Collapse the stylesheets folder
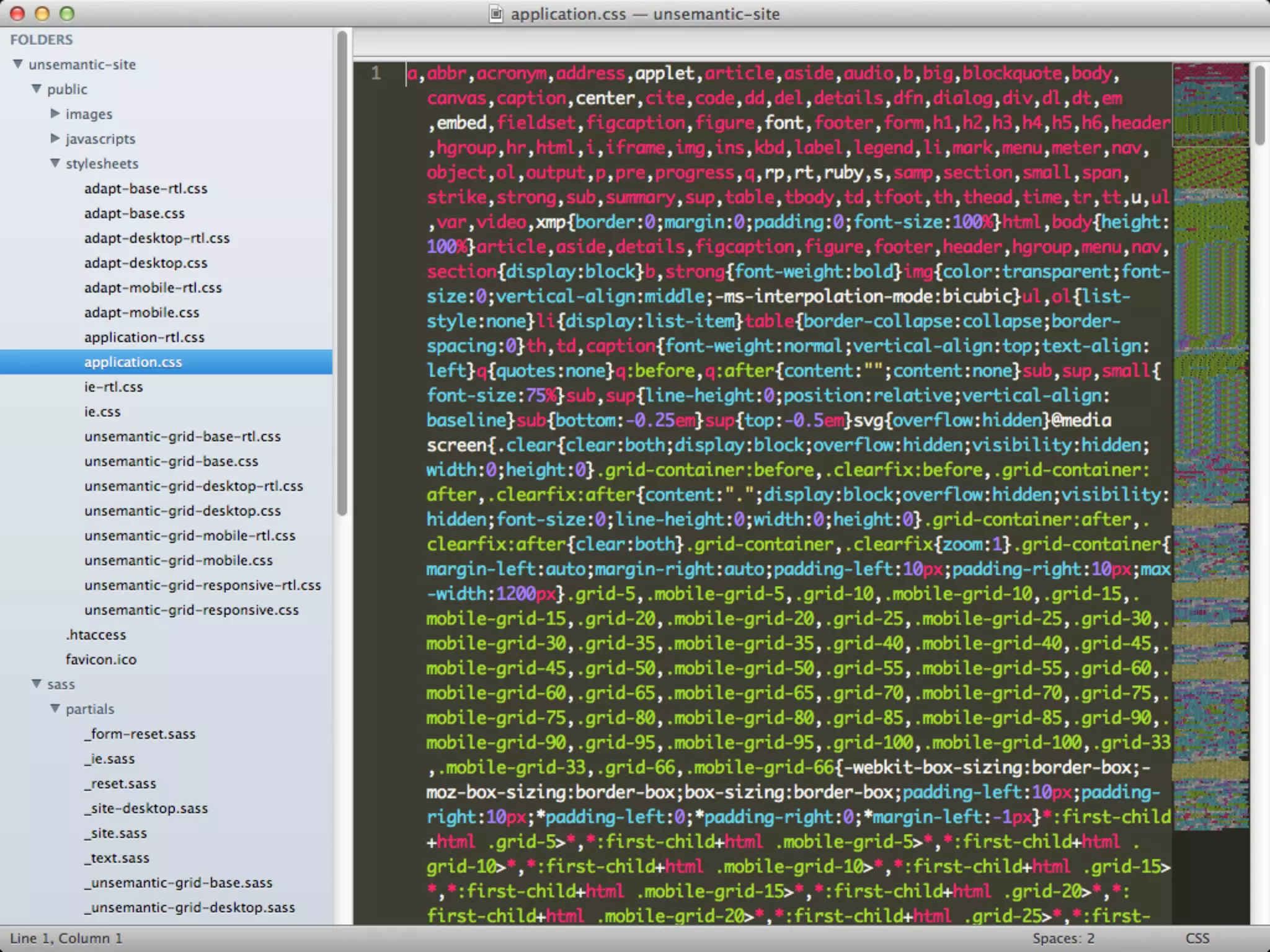Screen dimensions: 1270x952 [55, 163]
